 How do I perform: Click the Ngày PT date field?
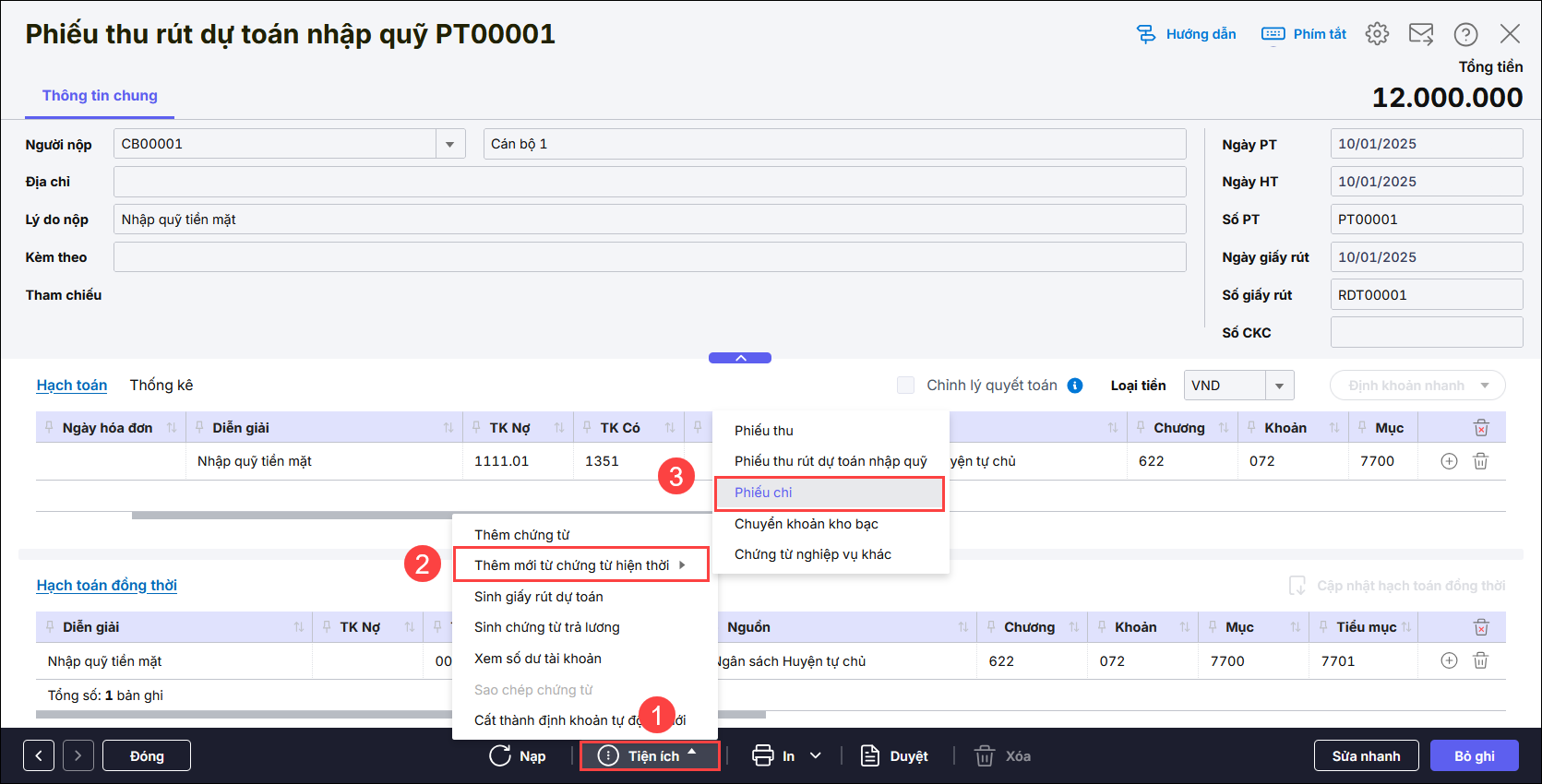click(x=1427, y=144)
